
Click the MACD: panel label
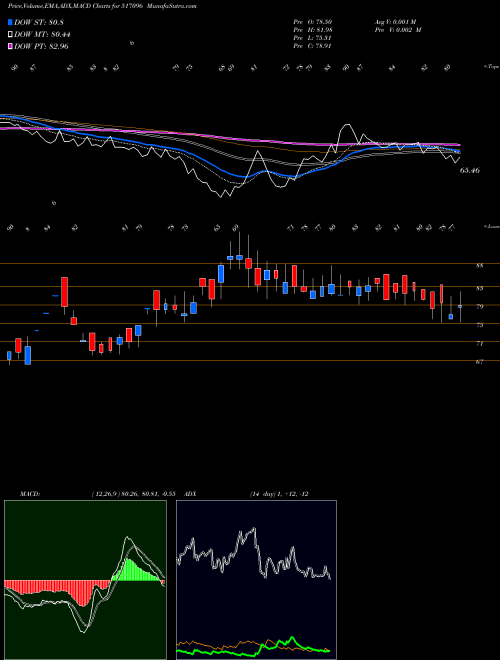29,494
